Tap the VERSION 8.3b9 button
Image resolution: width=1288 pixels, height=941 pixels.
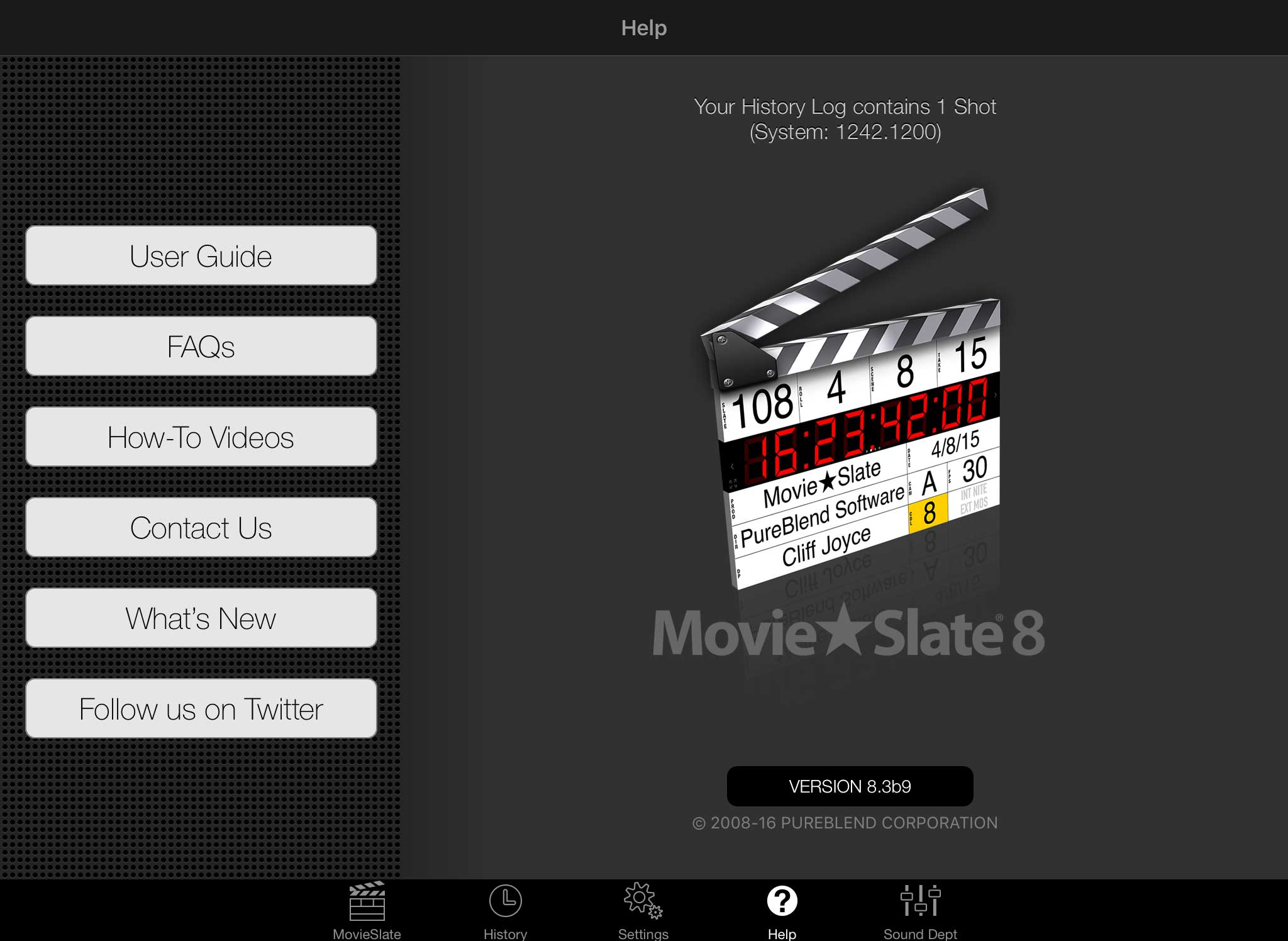point(850,786)
